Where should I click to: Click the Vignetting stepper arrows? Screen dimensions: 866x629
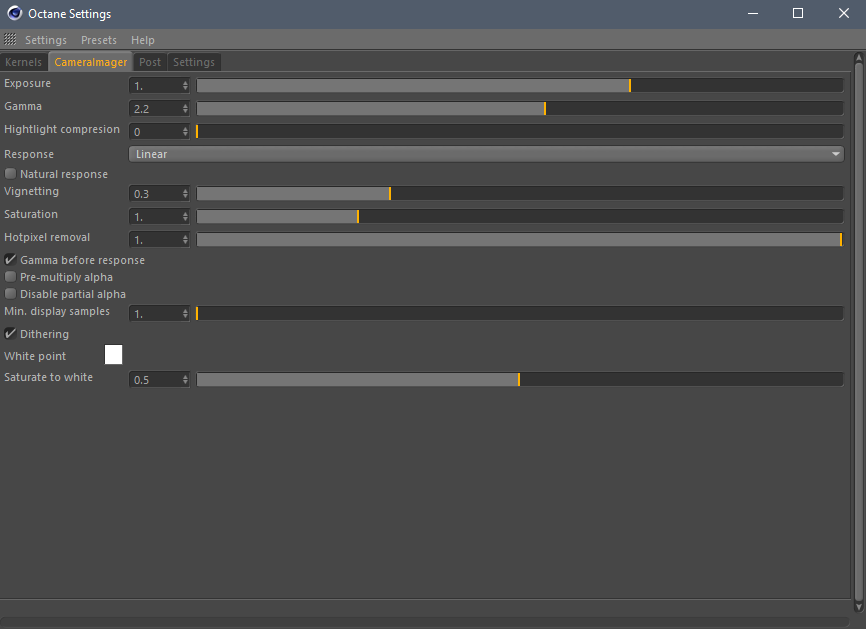coord(185,194)
